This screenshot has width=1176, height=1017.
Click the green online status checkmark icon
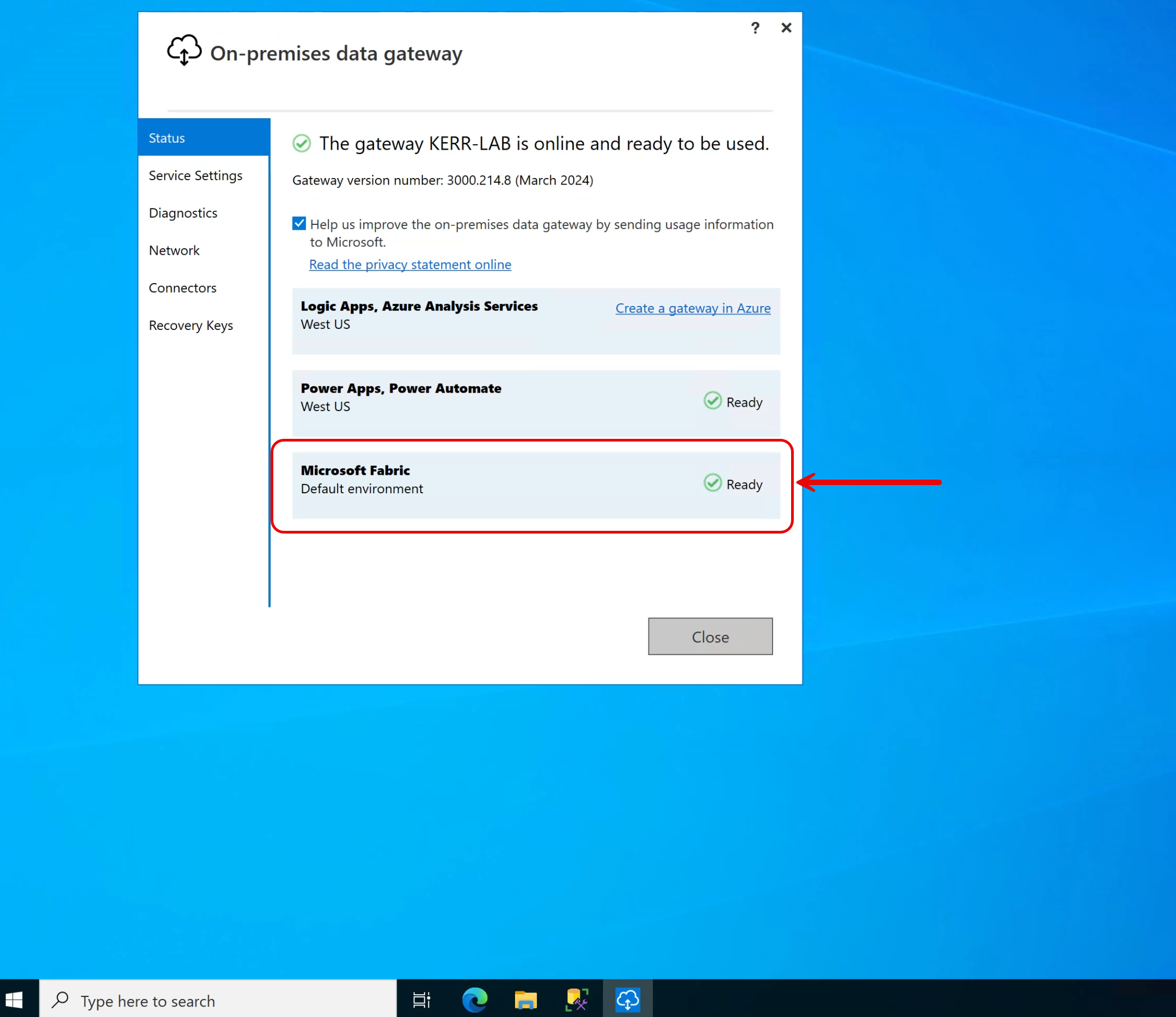coord(302,144)
